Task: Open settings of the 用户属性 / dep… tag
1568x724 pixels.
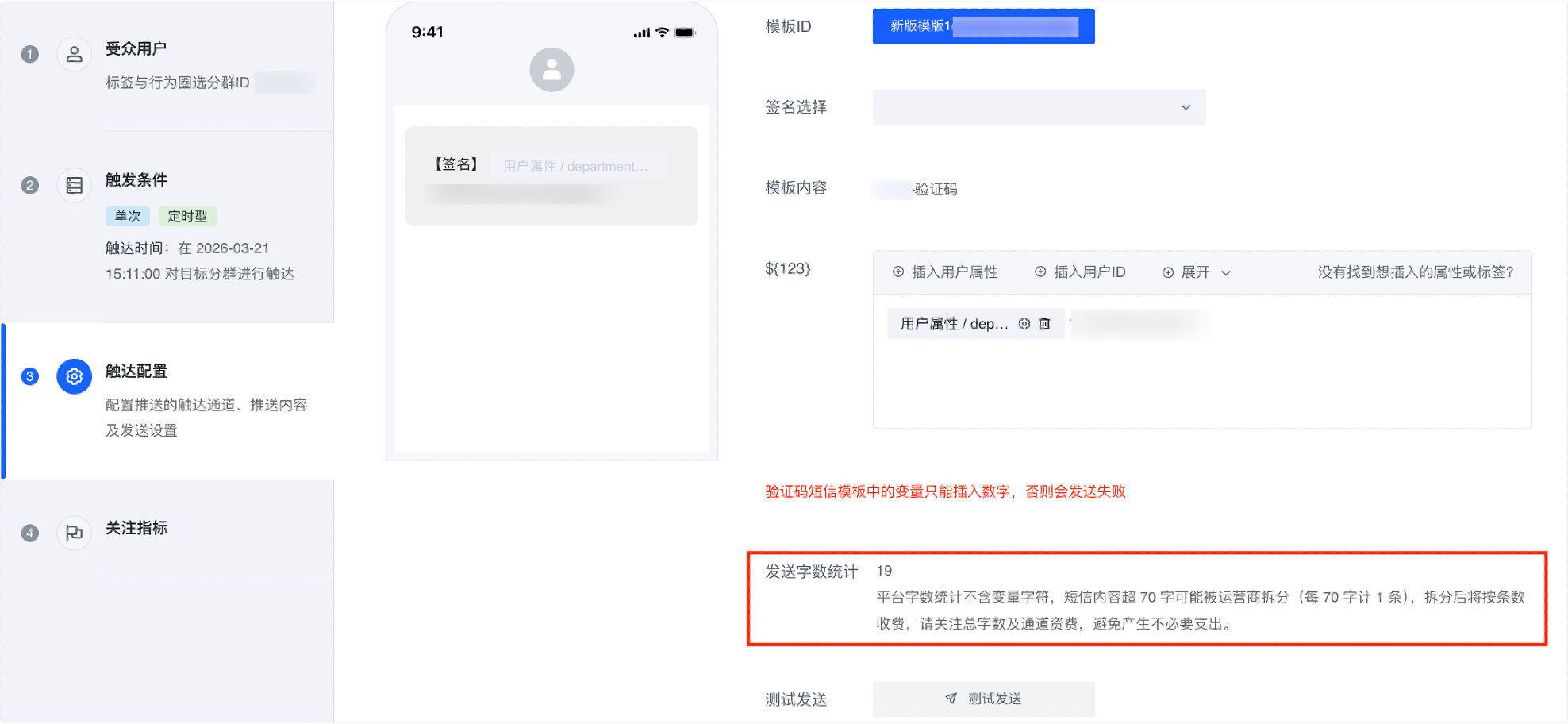Action: (x=1024, y=324)
